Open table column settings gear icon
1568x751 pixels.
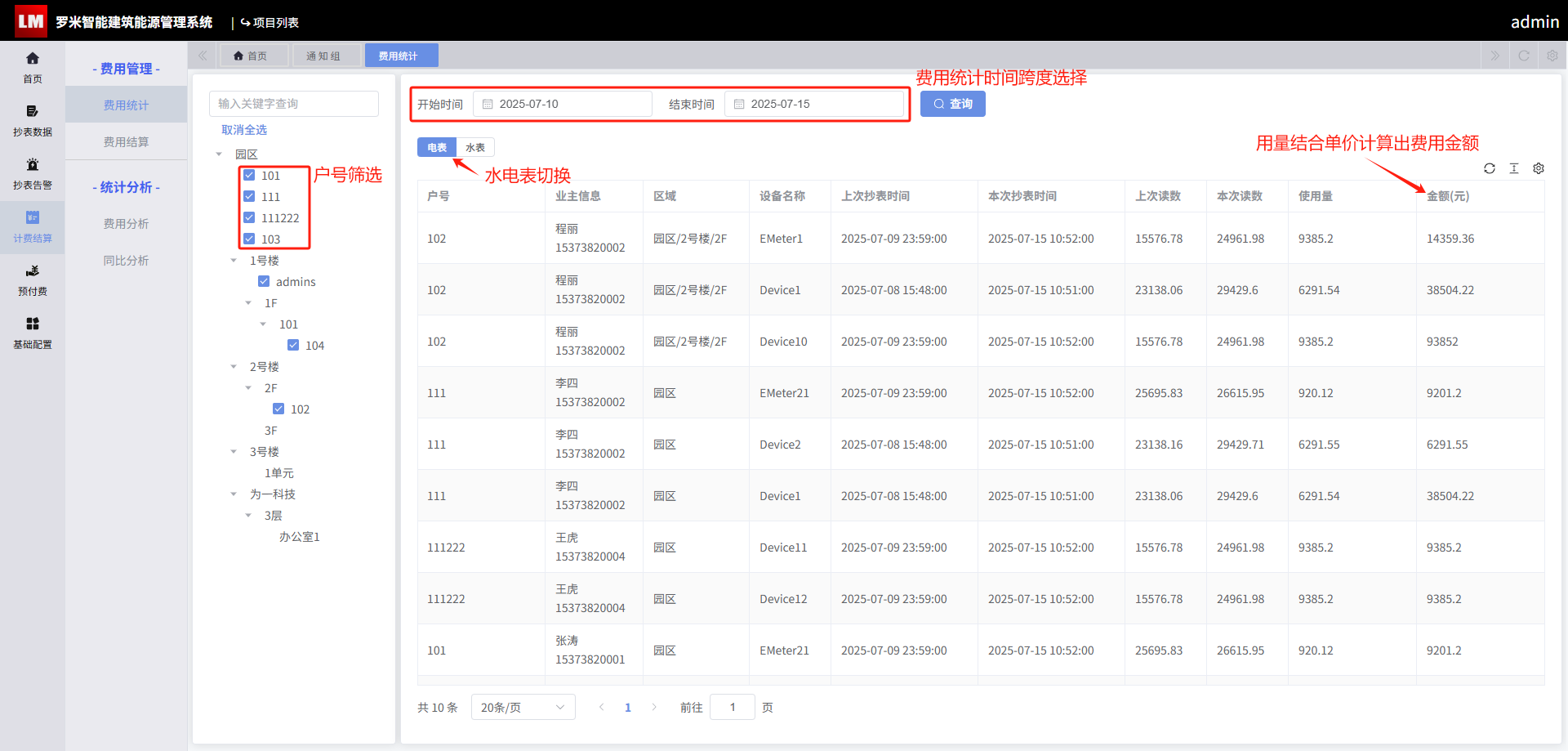coord(1539,168)
